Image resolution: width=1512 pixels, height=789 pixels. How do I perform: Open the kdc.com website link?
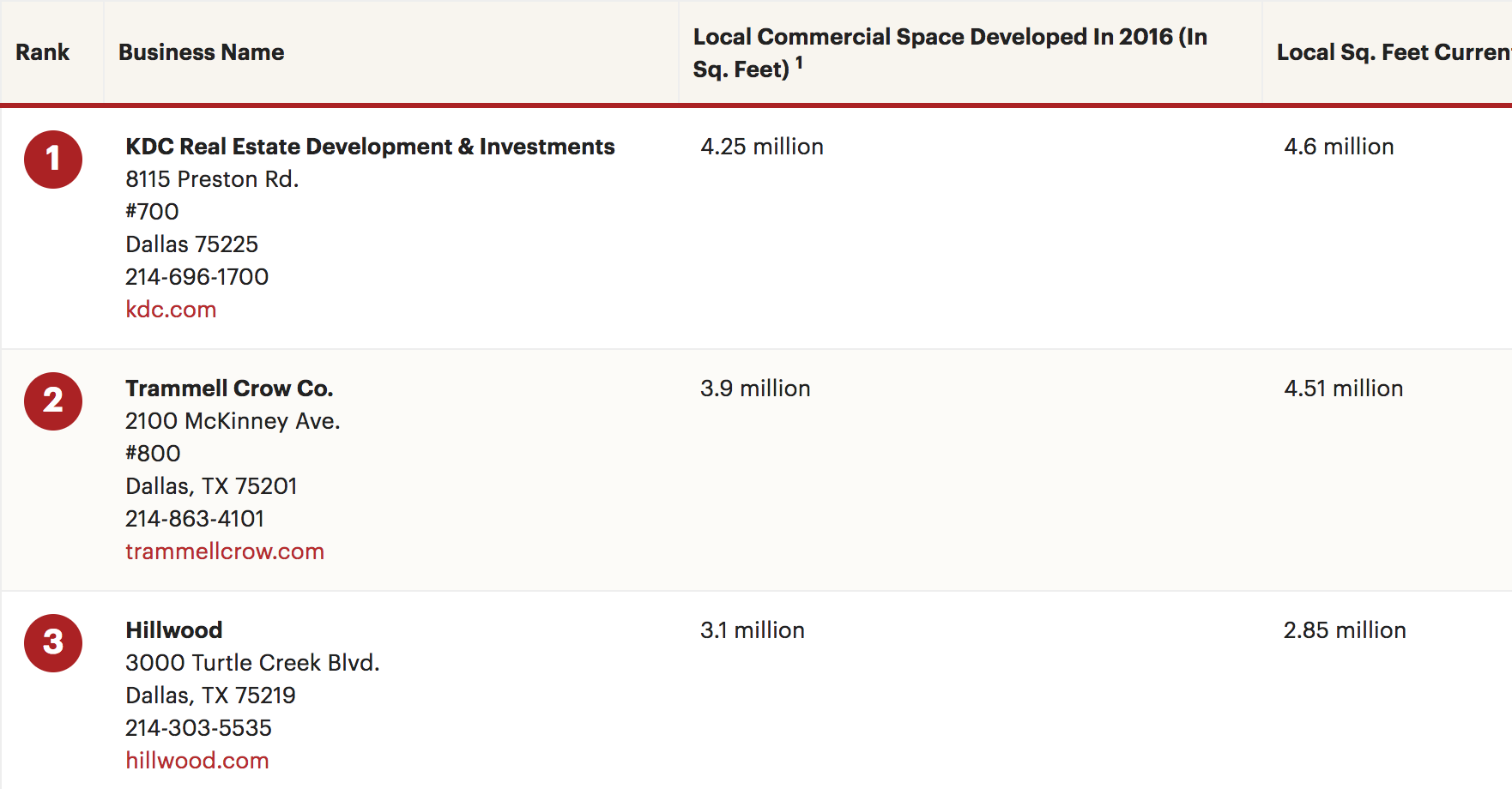[x=171, y=310]
